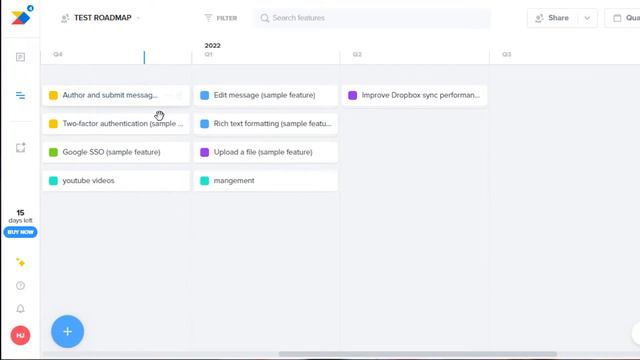Click the 15 days left trial text
640x360 pixels.
point(20,216)
